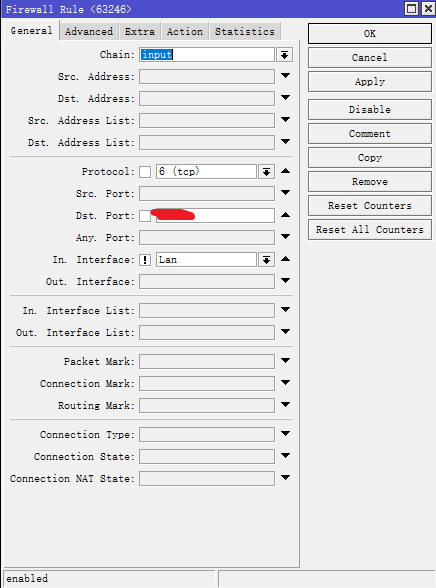Viewport: 436px width, 588px height.
Task: Expand the Packet Mark field arrow
Action: pos(285,361)
